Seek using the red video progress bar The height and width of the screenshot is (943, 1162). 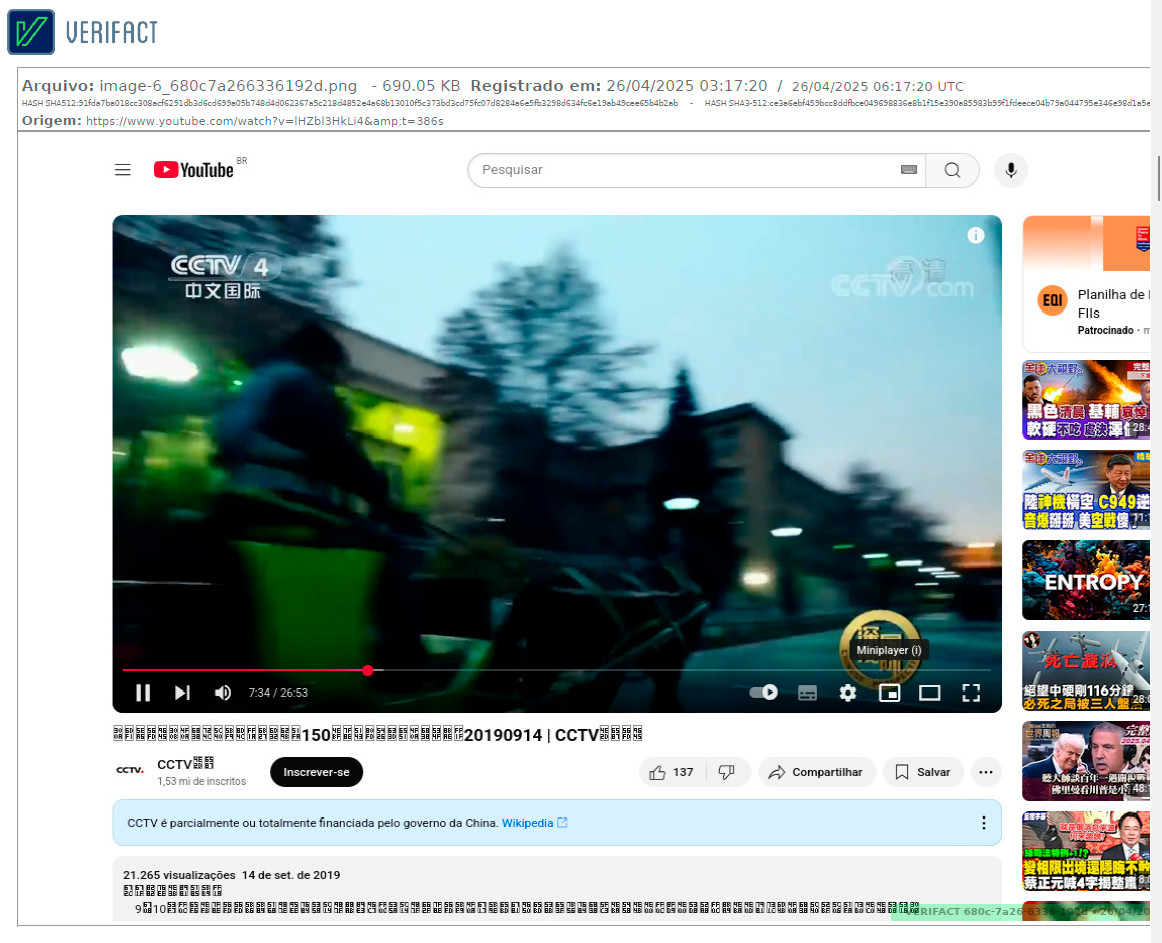[x=557, y=670]
